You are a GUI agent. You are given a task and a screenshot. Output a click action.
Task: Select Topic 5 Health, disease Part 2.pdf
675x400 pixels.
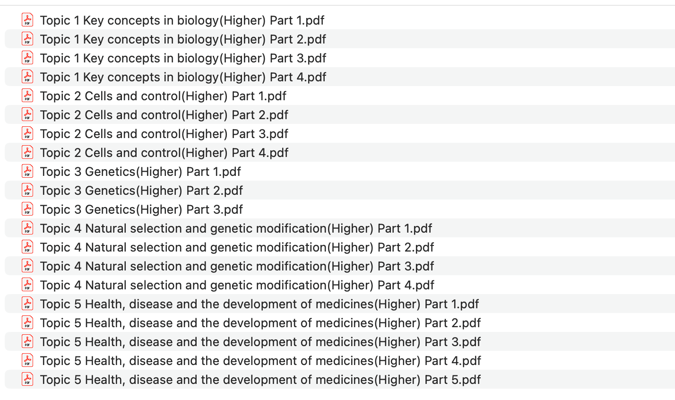pyautogui.click(x=260, y=323)
